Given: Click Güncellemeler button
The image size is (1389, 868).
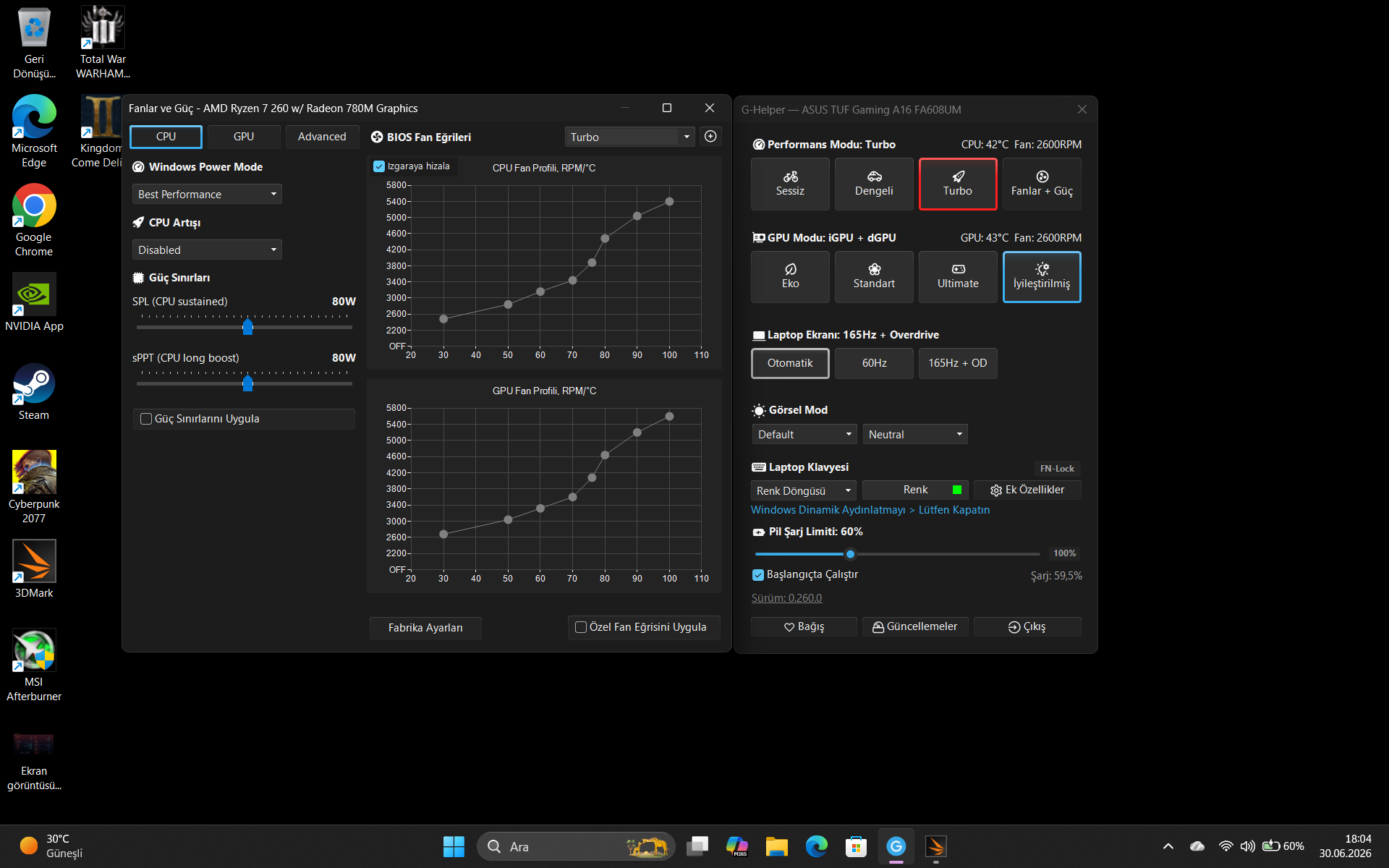Looking at the screenshot, I should coord(915,626).
